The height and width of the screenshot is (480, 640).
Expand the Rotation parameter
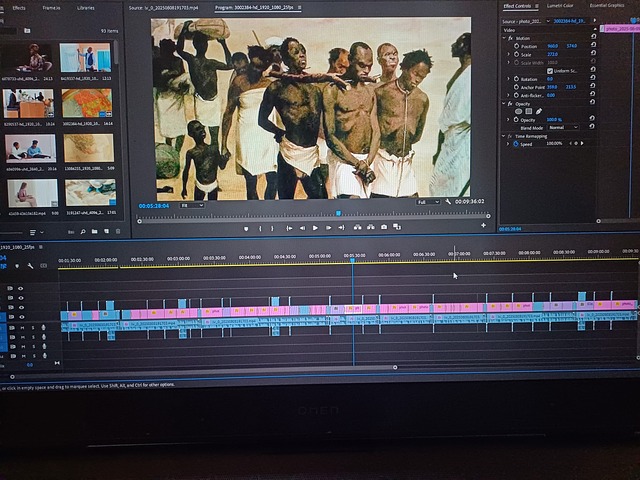click(509, 79)
